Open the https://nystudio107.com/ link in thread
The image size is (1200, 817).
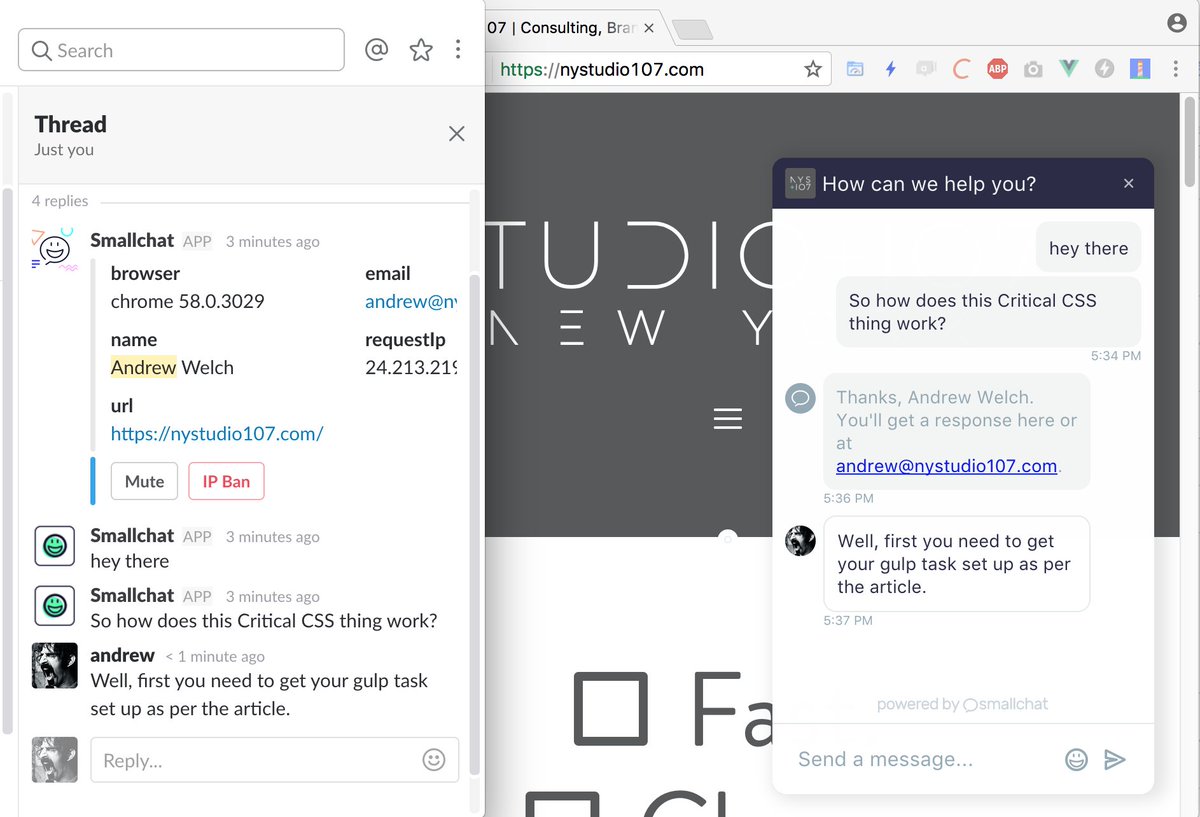[x=217, y=433]
